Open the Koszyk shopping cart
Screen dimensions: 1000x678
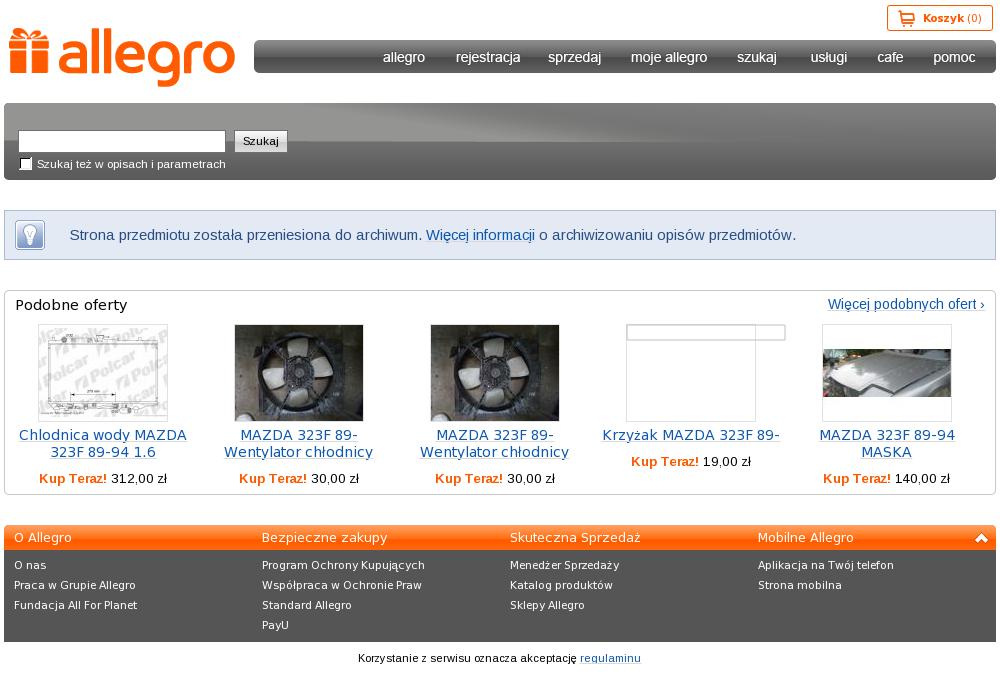(x=939, y=18)
